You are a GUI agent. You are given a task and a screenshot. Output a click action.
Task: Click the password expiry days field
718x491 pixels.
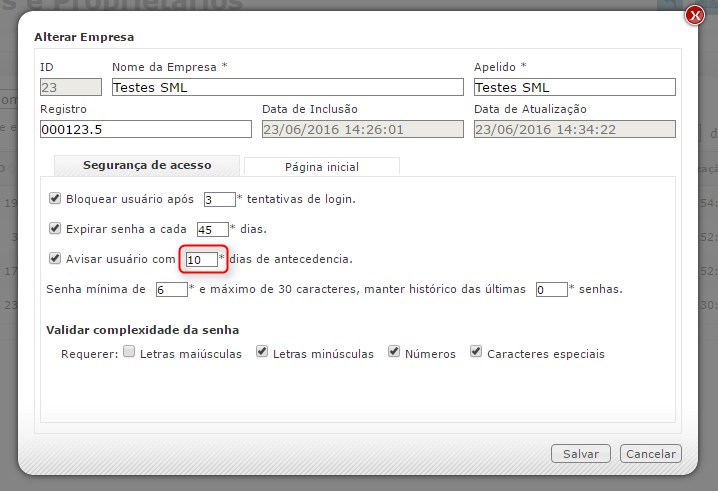212,229
